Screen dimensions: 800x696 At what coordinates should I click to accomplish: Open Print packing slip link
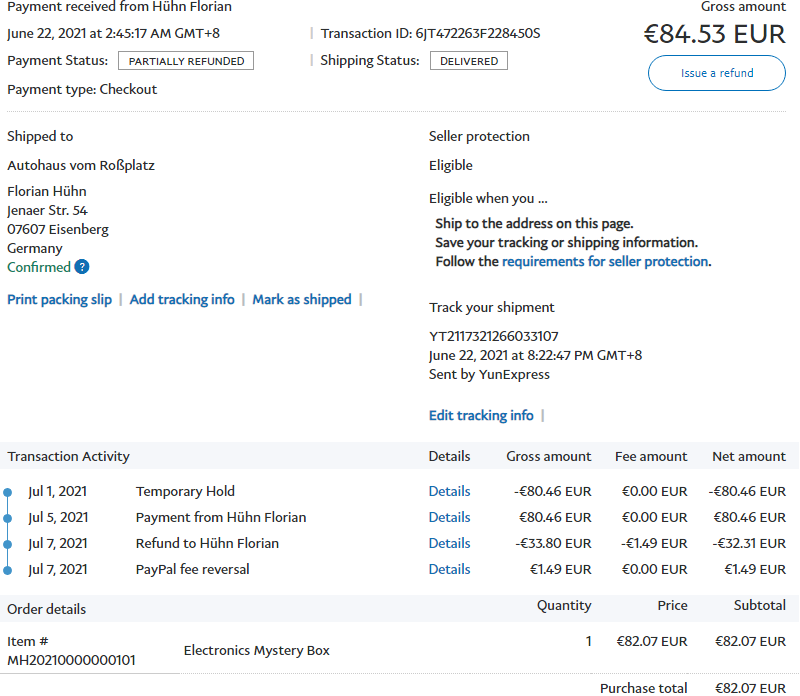(59, 299)
